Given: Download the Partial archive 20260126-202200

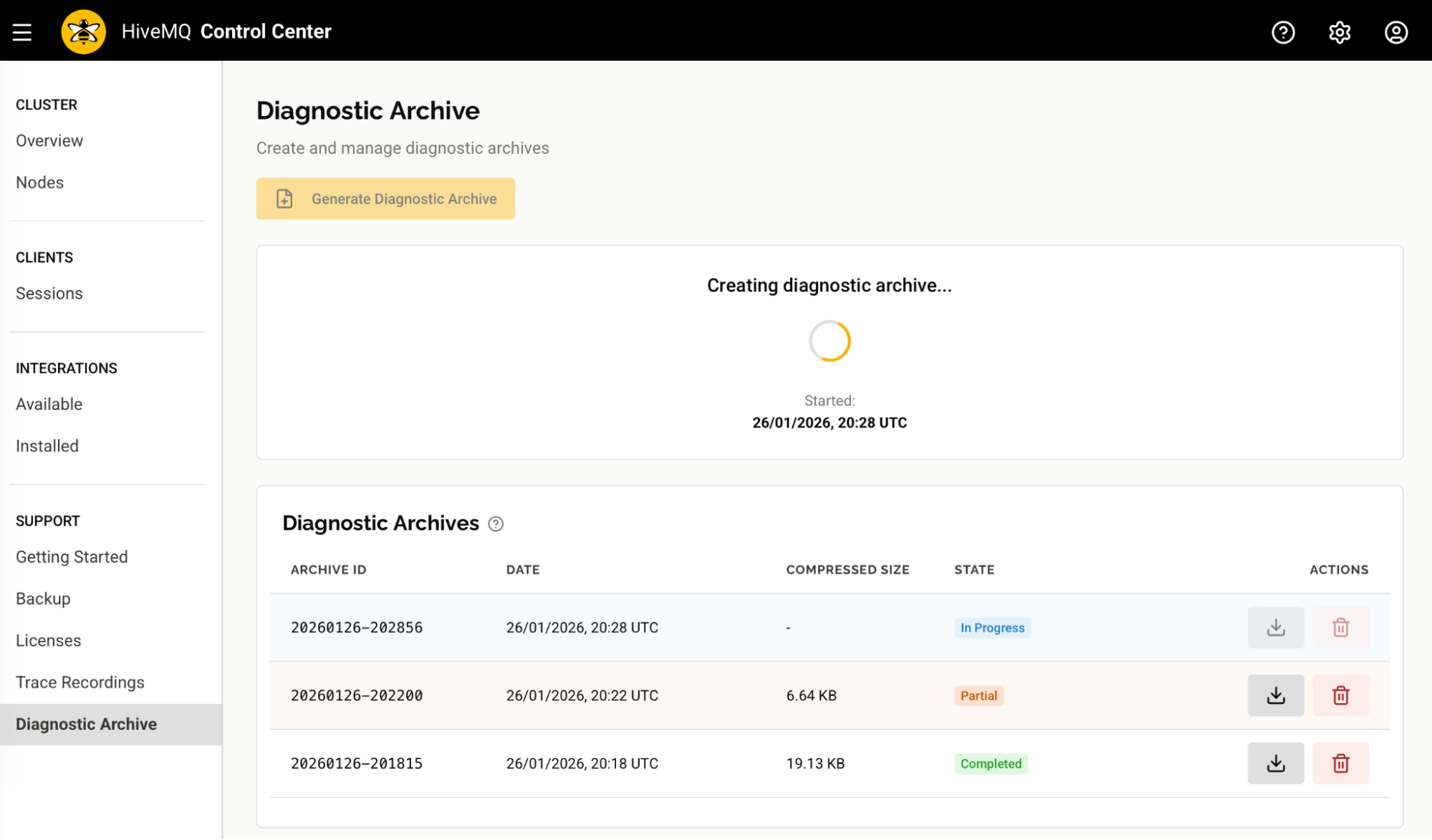Looking at the screenshot, I should pyautogui.click(x=1276, y=695).
